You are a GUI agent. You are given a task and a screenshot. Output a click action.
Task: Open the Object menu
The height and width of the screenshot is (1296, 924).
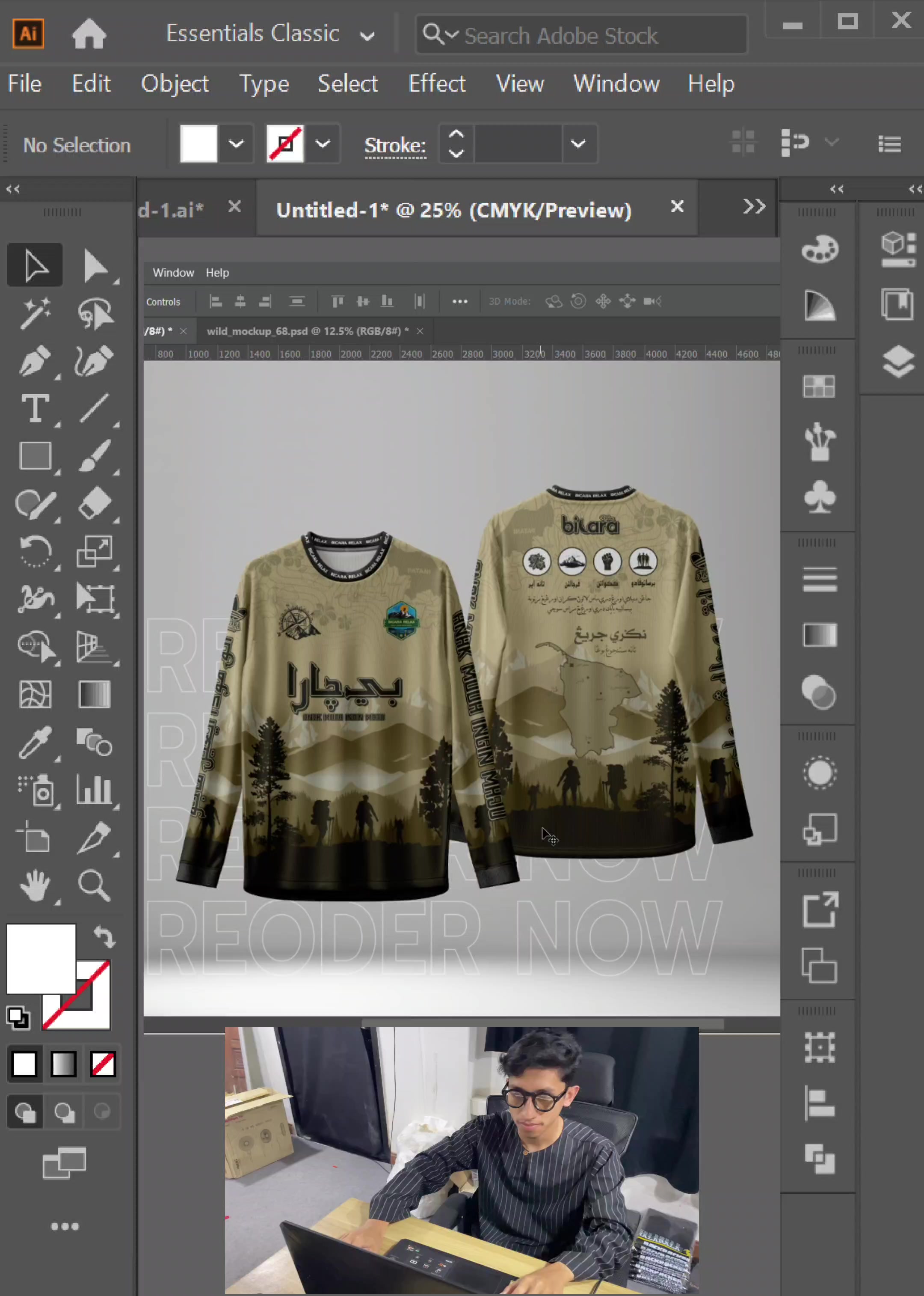(x=175, y=83)
